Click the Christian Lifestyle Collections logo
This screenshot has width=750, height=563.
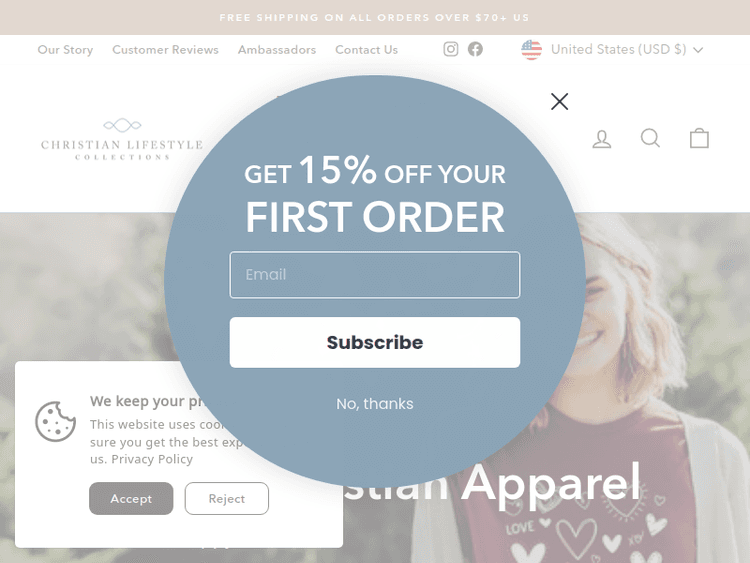pos(122,139)
